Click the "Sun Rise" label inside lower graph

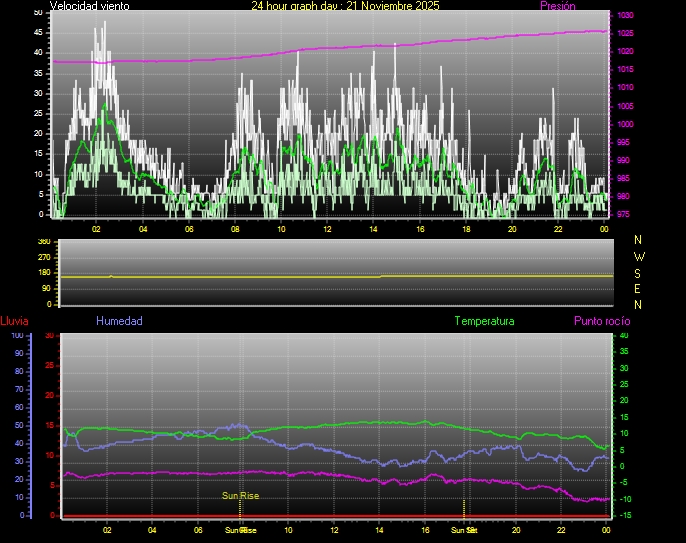click(240, 495)
